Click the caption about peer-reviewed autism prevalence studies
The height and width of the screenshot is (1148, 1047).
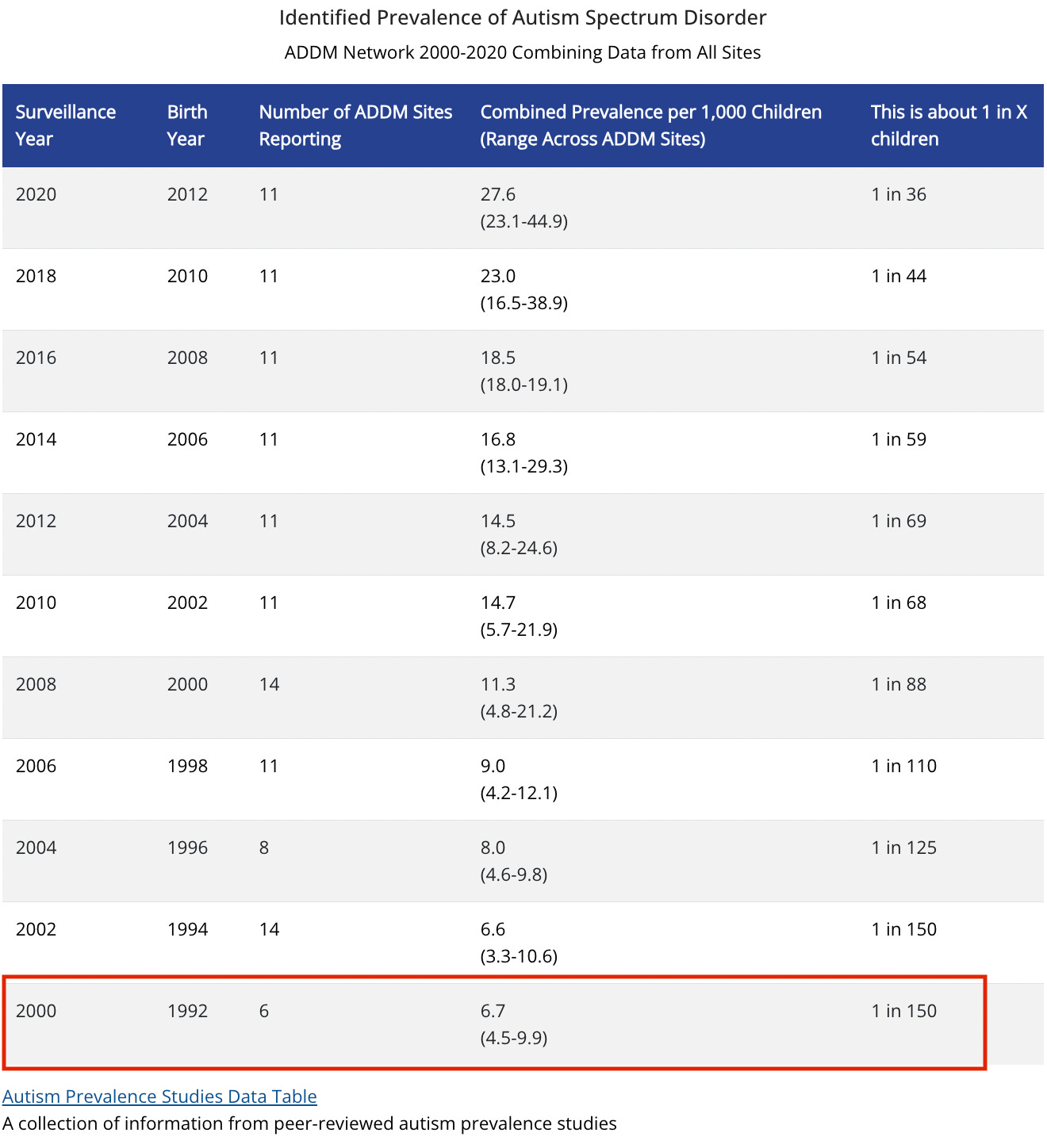(309, 1123)
